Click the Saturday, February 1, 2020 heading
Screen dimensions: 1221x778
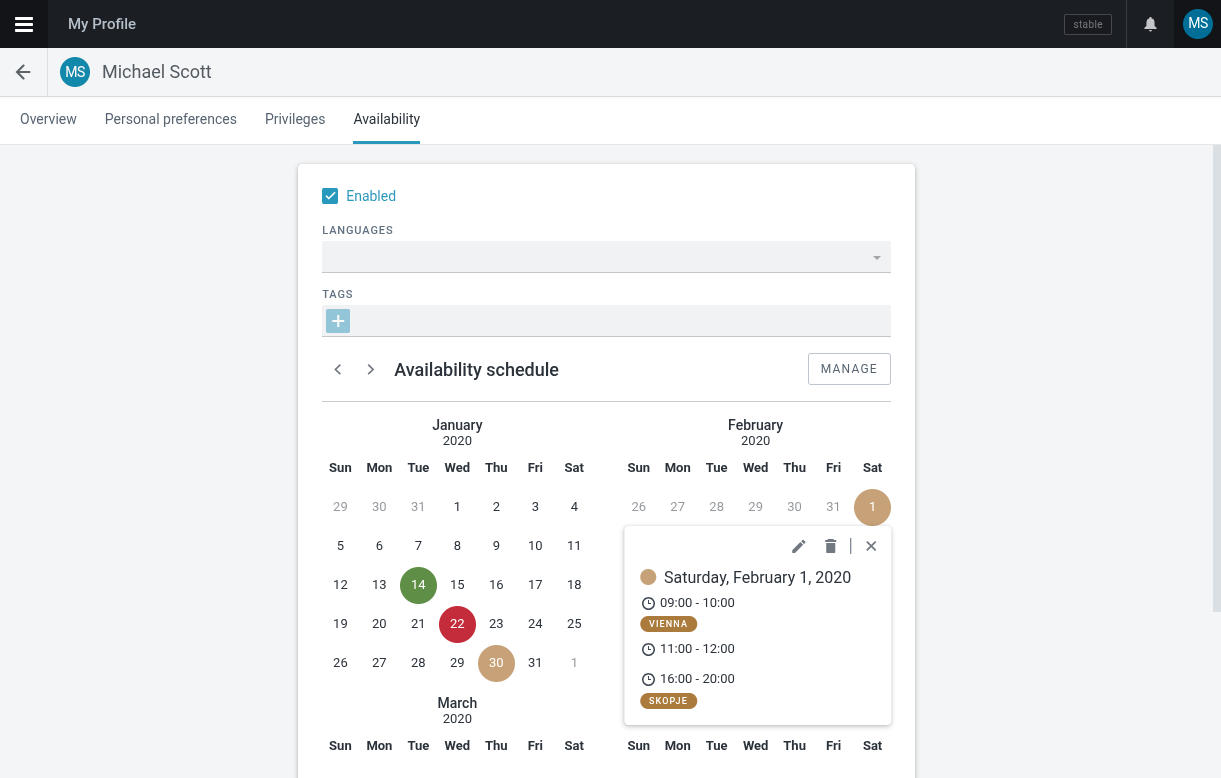757,577
